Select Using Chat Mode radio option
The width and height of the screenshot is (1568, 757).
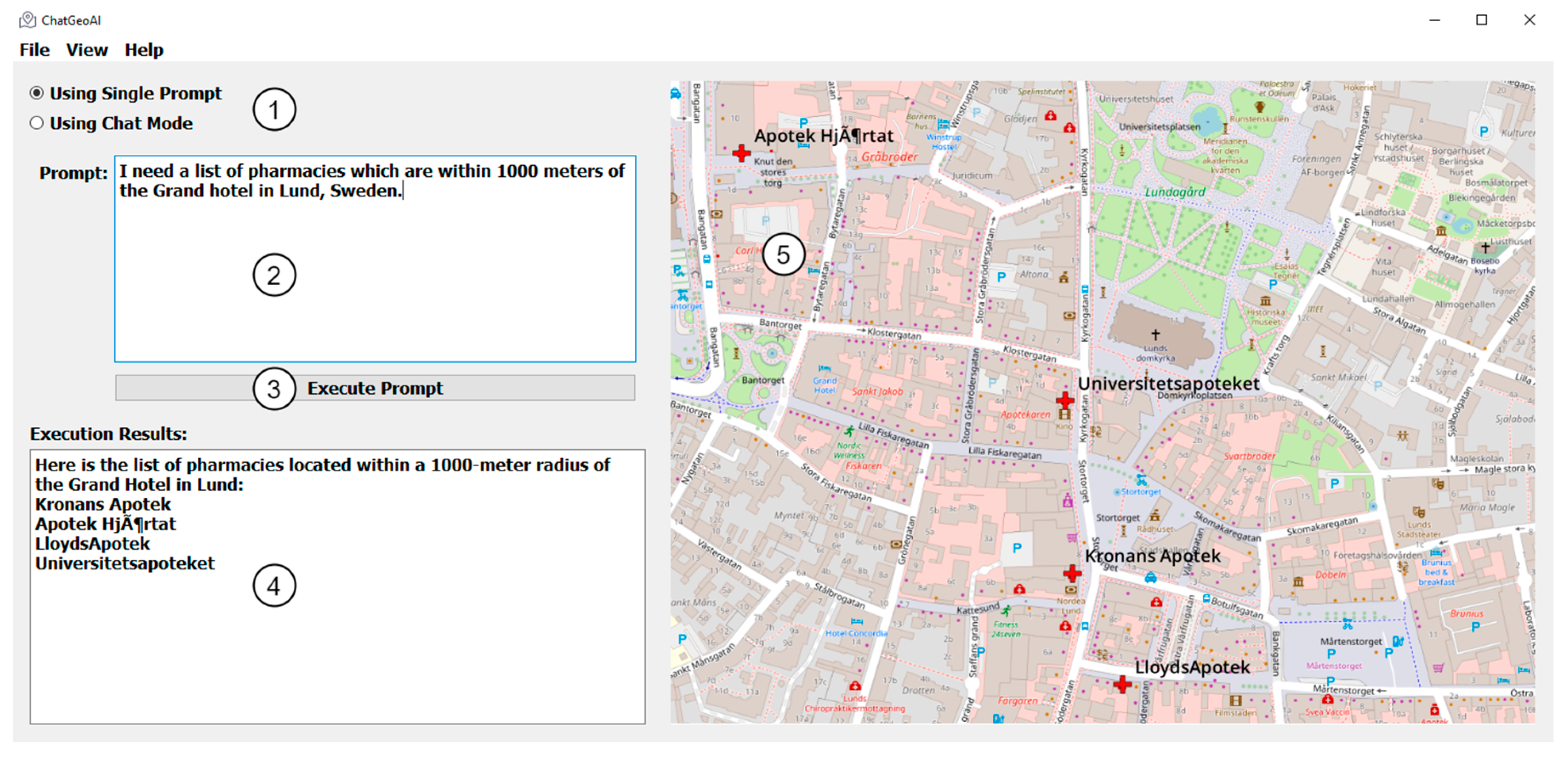[x=37, y=124]
